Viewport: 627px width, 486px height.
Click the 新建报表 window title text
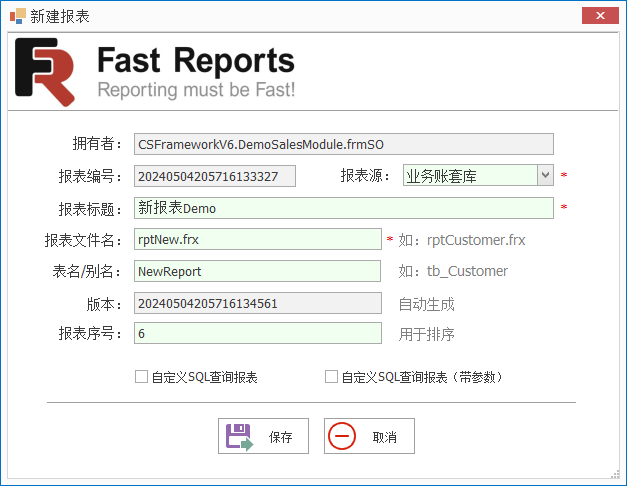tap(60, 16)
